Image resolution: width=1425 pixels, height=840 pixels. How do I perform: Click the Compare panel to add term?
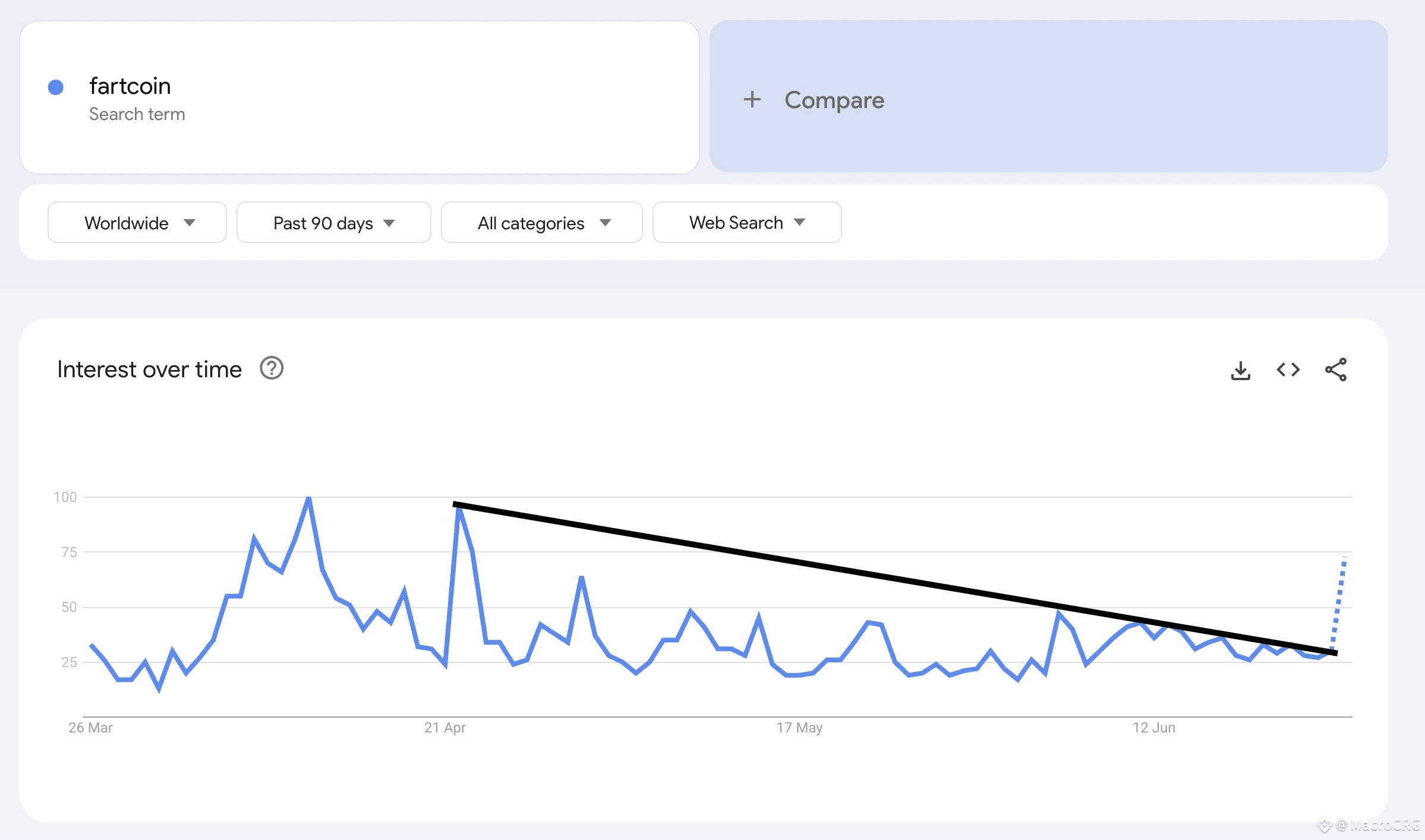click(x=1048, y=96)
